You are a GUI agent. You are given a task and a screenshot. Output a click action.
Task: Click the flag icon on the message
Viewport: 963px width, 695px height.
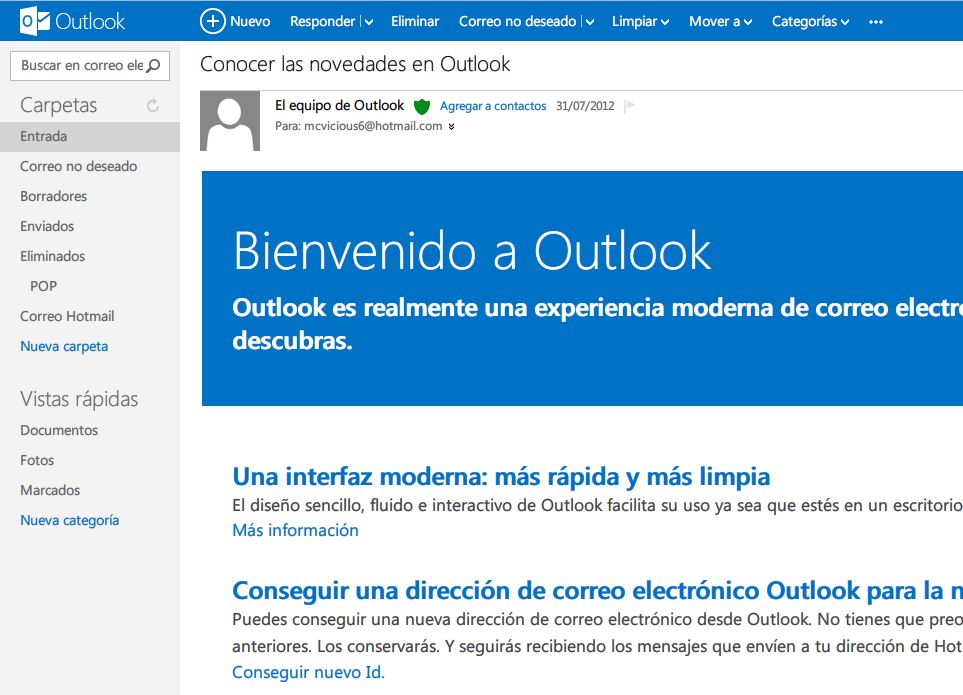pyautogui.click(x=631, y=104)
